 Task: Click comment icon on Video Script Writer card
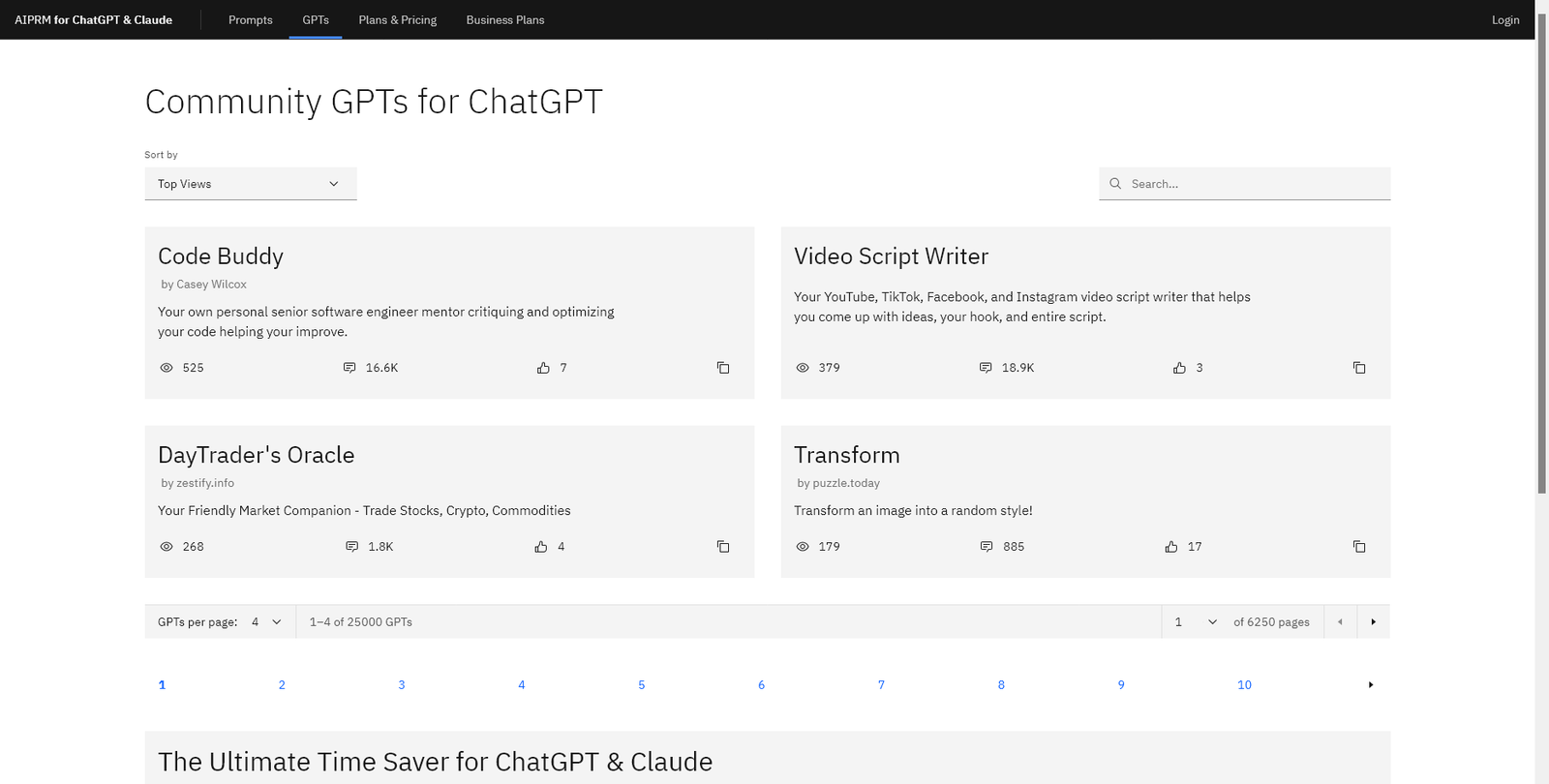[986, 368]
